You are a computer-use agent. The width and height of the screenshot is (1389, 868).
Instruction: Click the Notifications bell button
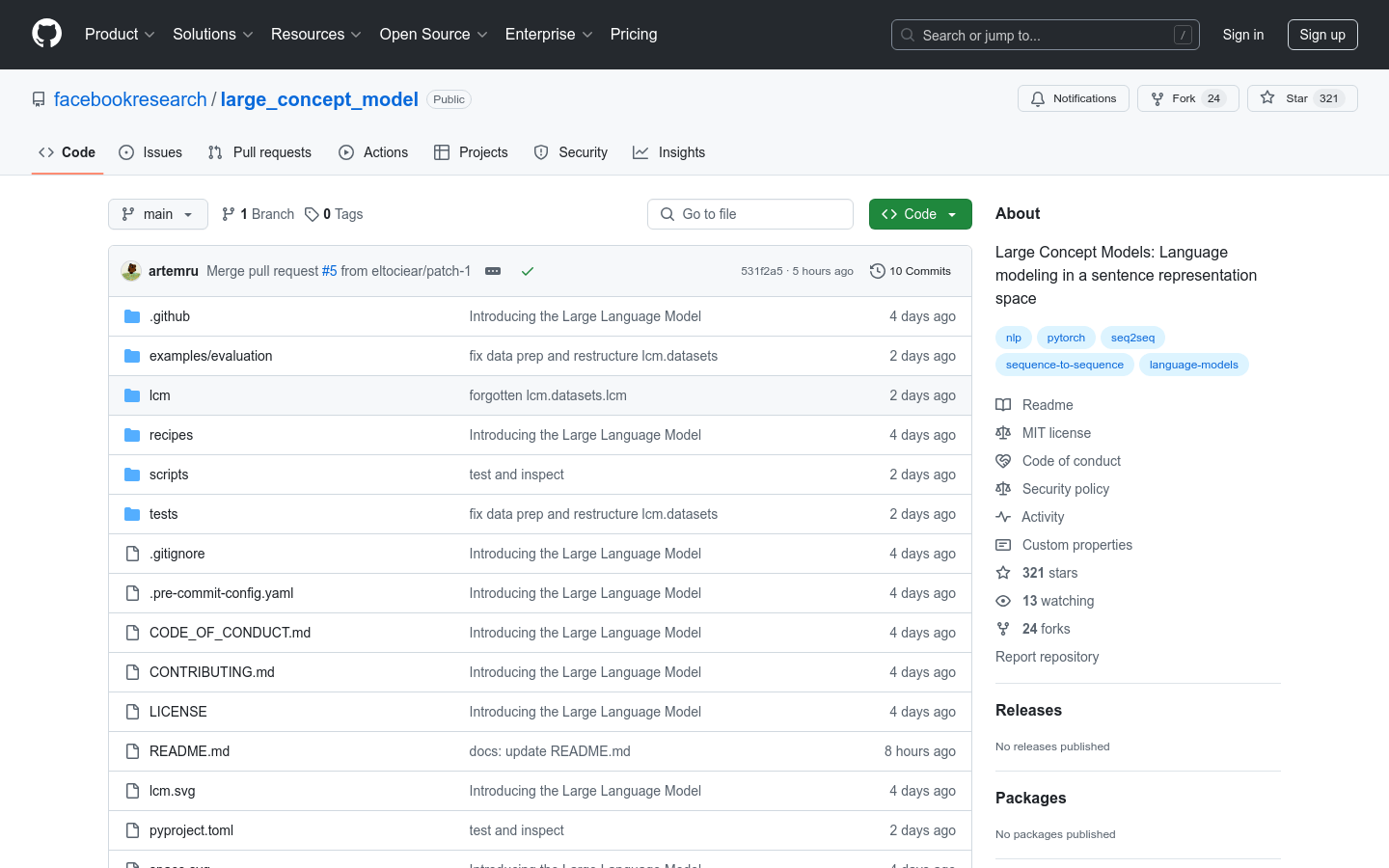tap(1073, 98)
